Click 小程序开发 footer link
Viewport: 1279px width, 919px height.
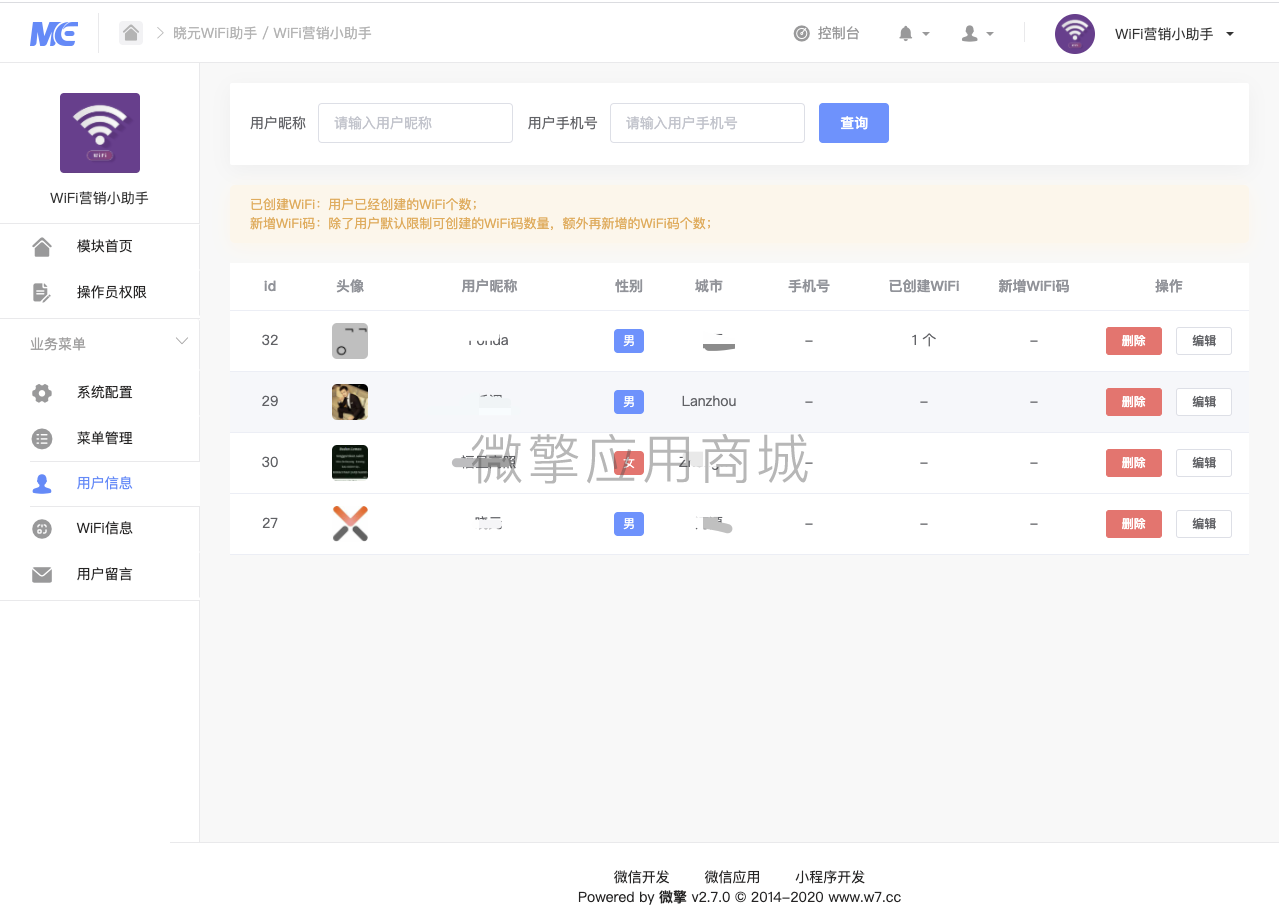(830, 877)
